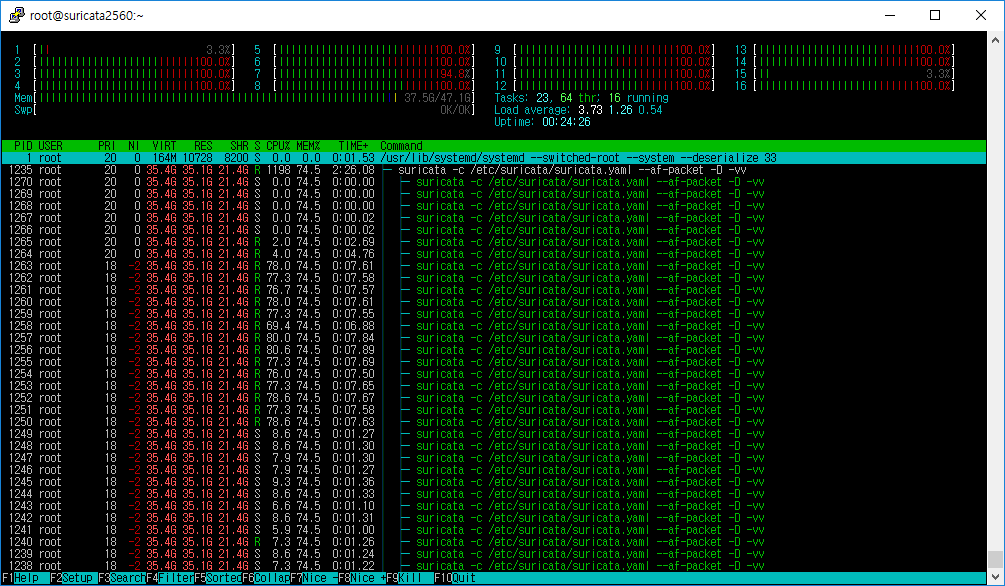Sort by the CPU% column header
Screen dimensions: 1005x586
[278, 146]
